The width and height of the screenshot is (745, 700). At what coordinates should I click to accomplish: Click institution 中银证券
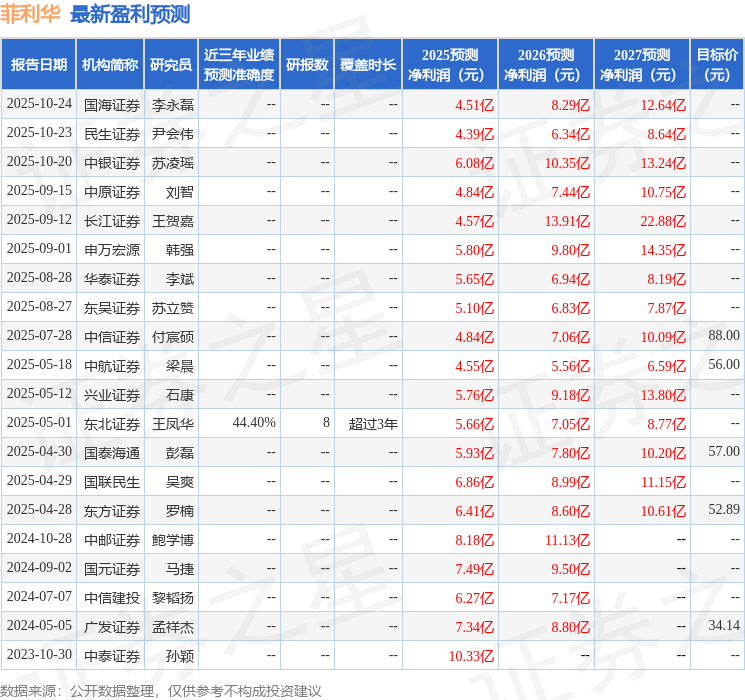(x=112, y=163)
